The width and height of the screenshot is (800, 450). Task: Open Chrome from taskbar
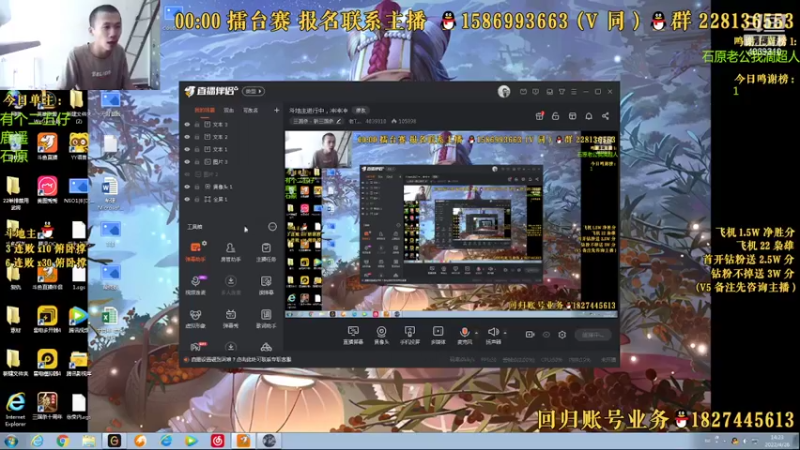coord(63,440)
